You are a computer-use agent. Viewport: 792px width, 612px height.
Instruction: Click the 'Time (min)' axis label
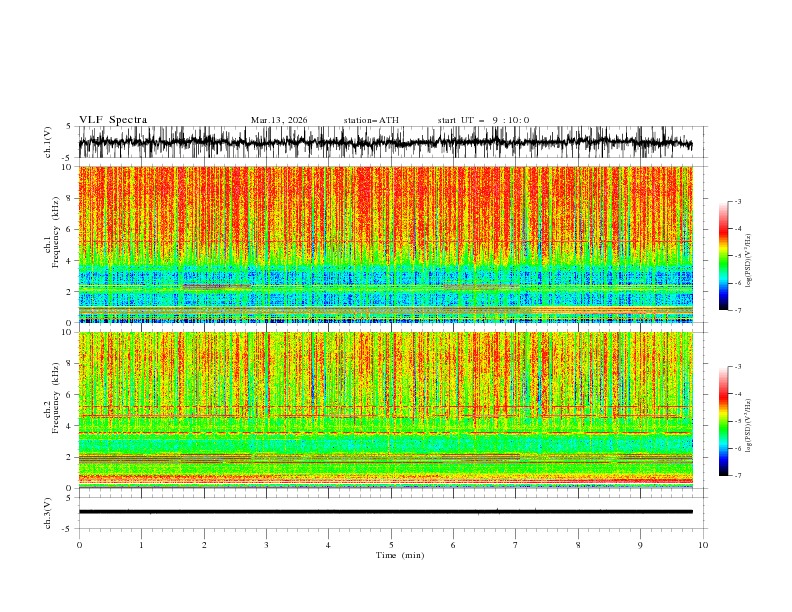click(x=400, y=555)
